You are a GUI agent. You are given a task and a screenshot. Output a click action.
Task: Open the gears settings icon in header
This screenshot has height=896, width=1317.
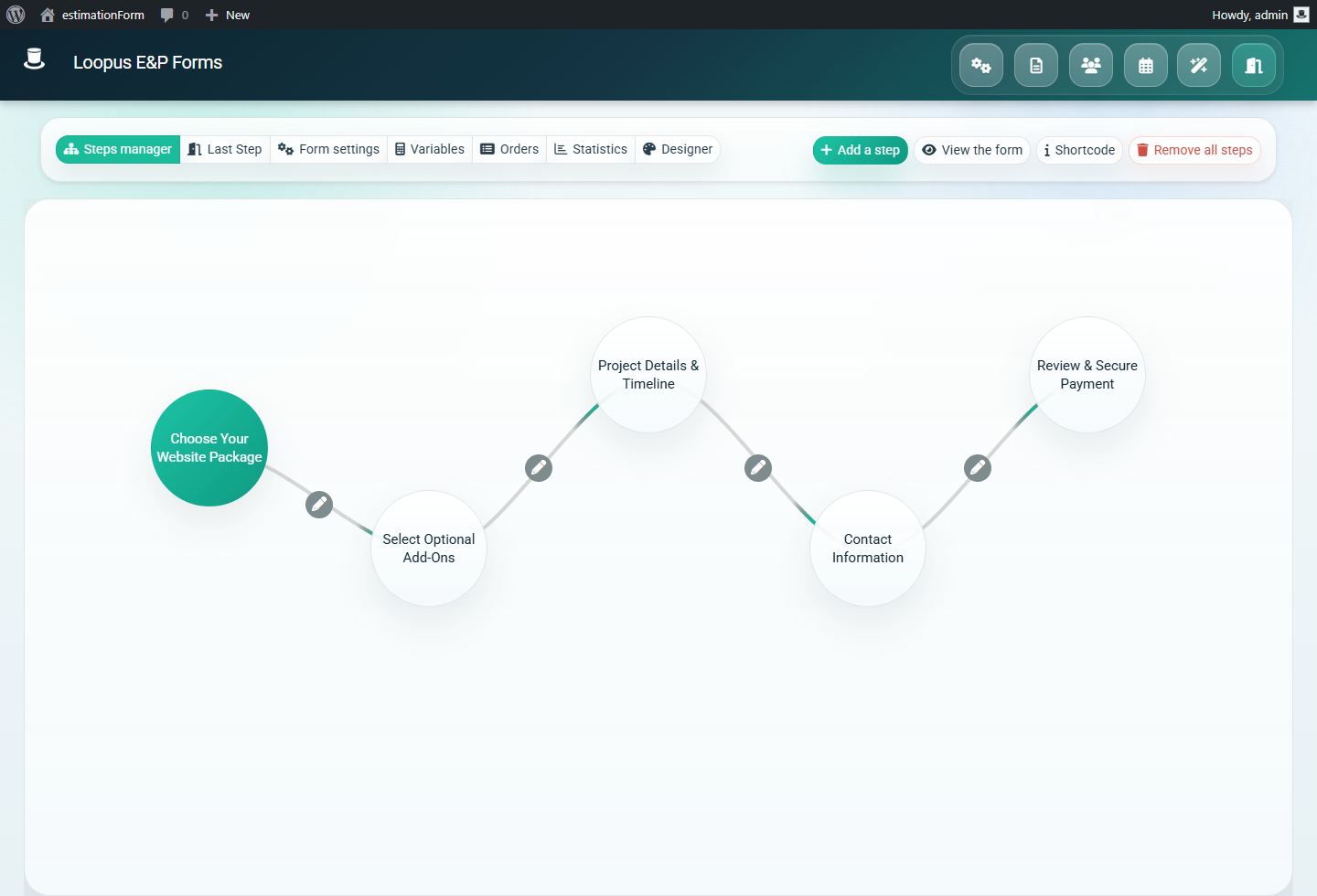(981, 65)
